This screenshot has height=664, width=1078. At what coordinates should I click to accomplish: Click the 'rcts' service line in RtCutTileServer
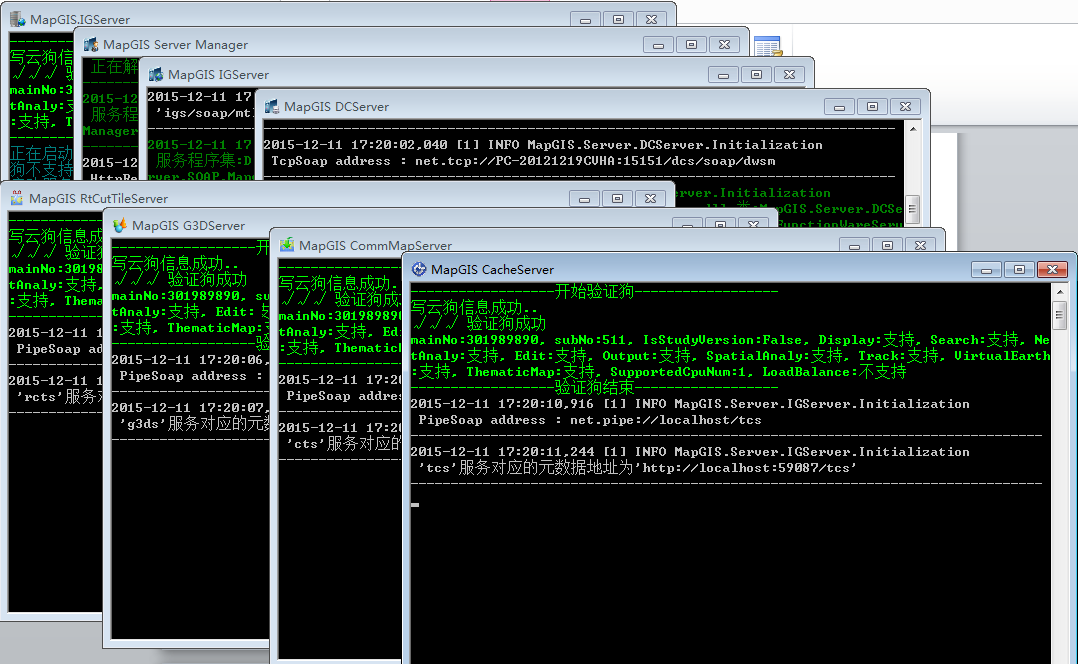[x=59, y=397]
